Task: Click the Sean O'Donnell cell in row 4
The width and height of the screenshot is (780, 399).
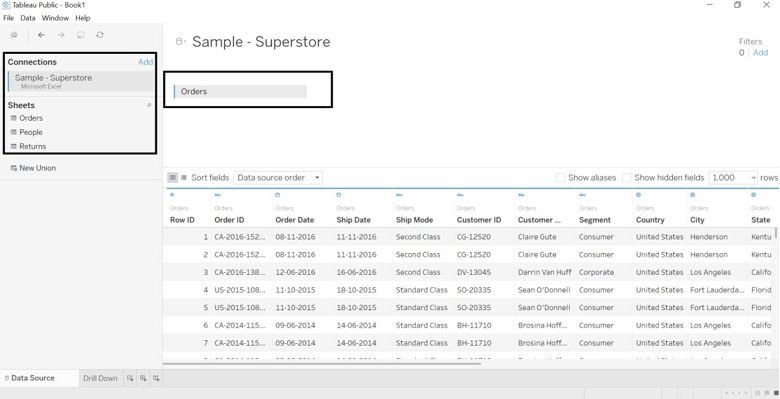Action: [544, 290]
